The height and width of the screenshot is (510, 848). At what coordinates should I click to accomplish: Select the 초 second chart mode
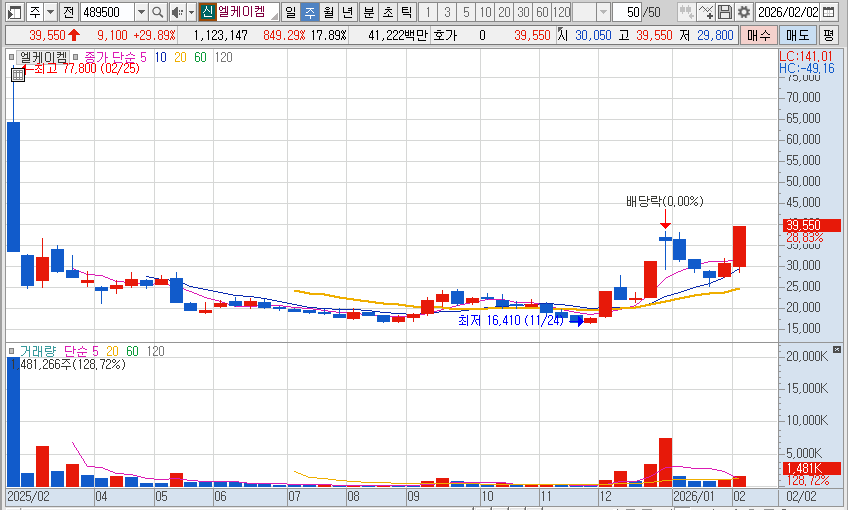388,11
